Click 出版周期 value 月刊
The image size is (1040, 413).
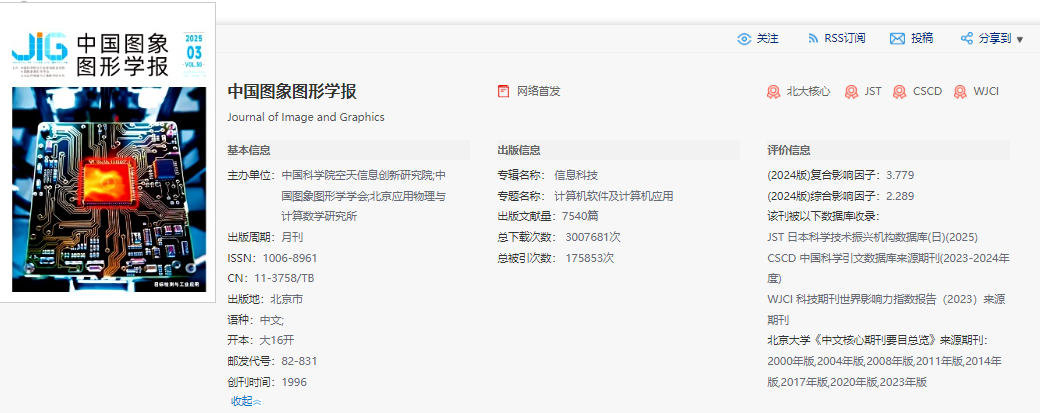tap(292, 237)
